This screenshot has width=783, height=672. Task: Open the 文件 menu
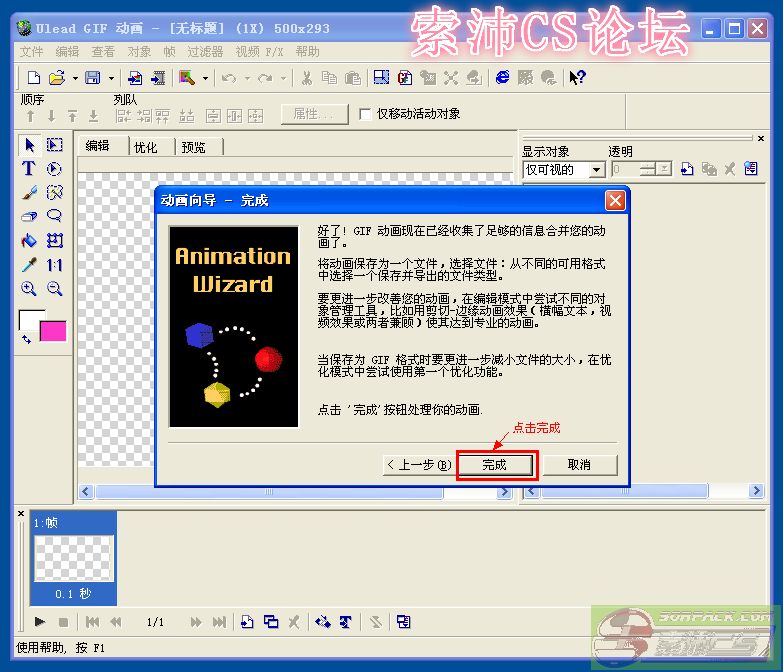point(31,51)
